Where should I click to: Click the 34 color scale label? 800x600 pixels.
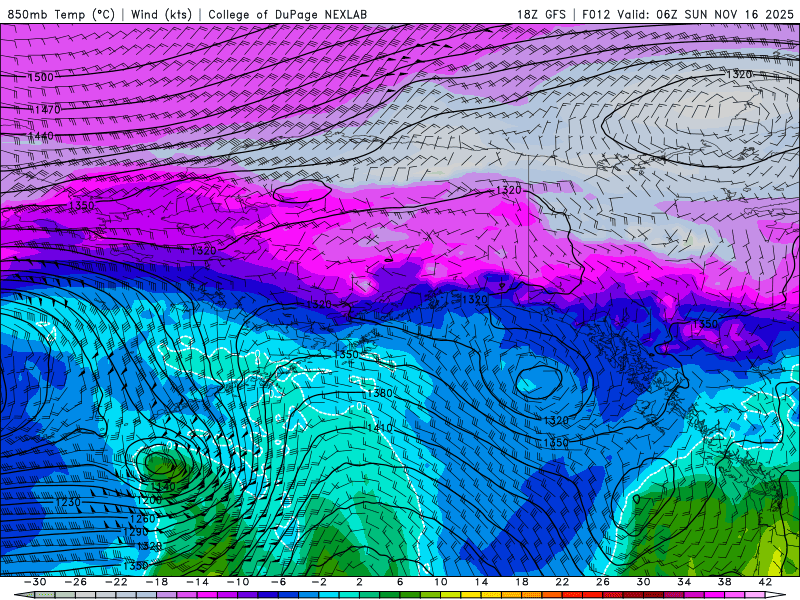pos(684,582)
